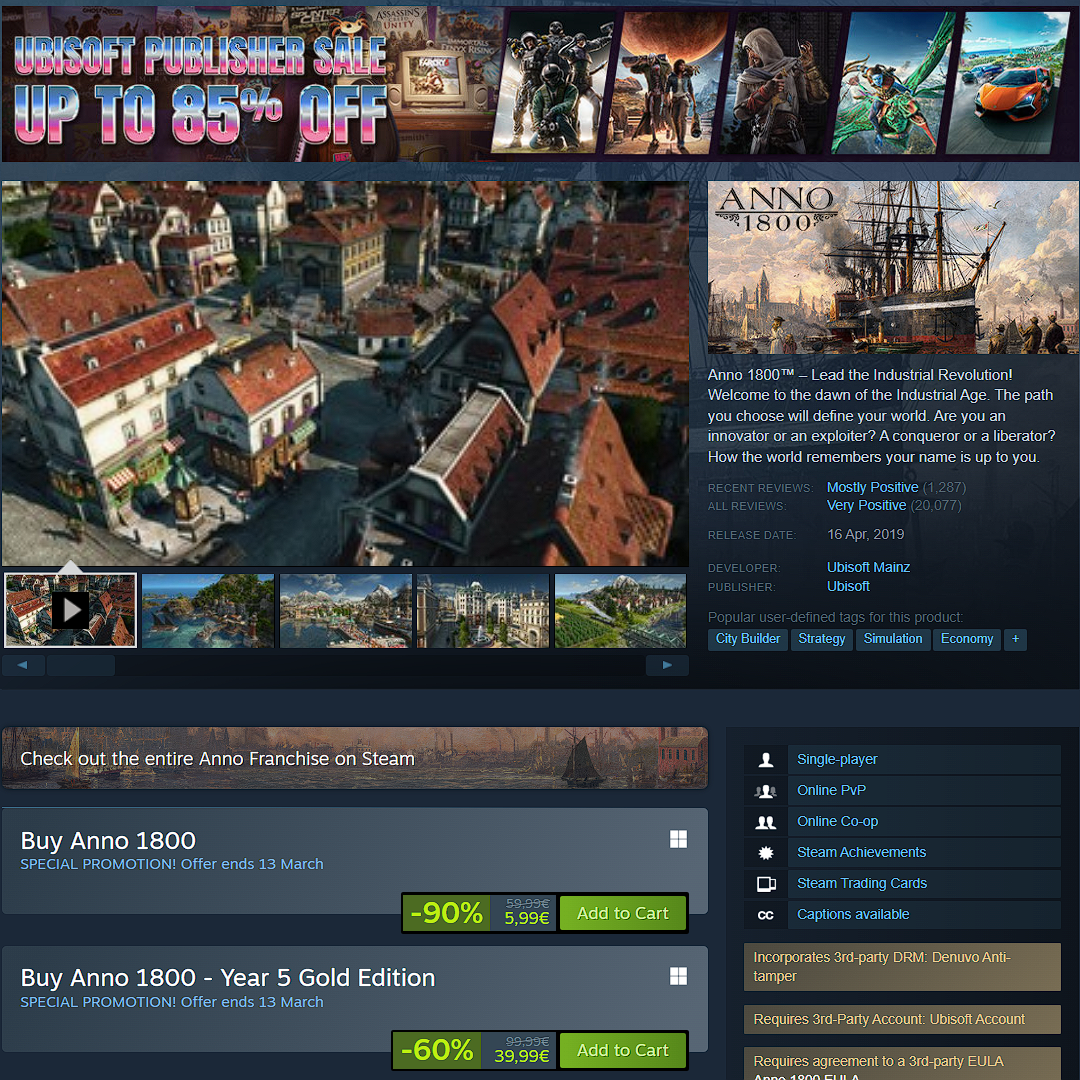The width and height of the screenshot is (1080, 1080).
Task: Select the harbor town screenshot thumbnail
Action: [x=346, y=610]
